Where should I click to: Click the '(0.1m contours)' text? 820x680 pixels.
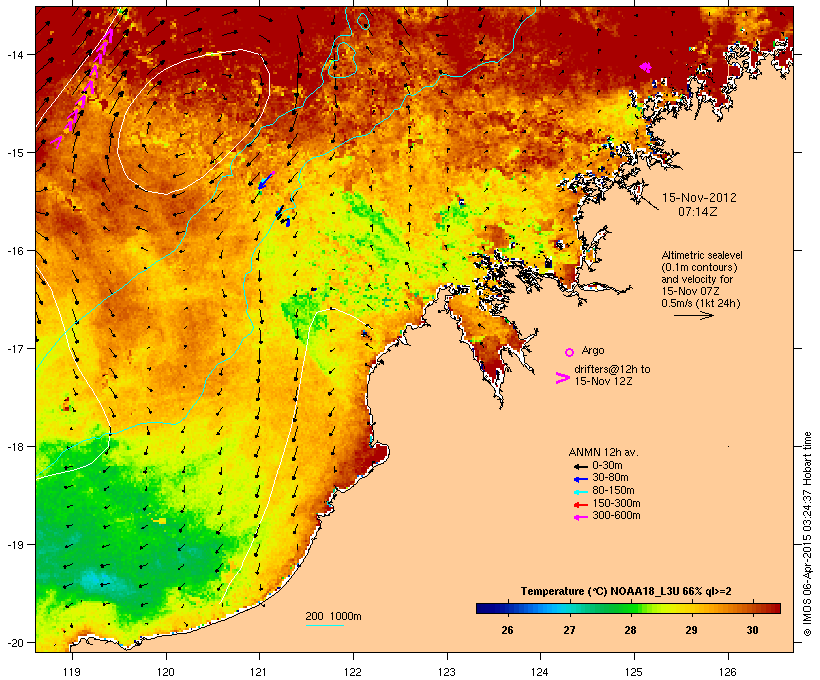(699, 267)
